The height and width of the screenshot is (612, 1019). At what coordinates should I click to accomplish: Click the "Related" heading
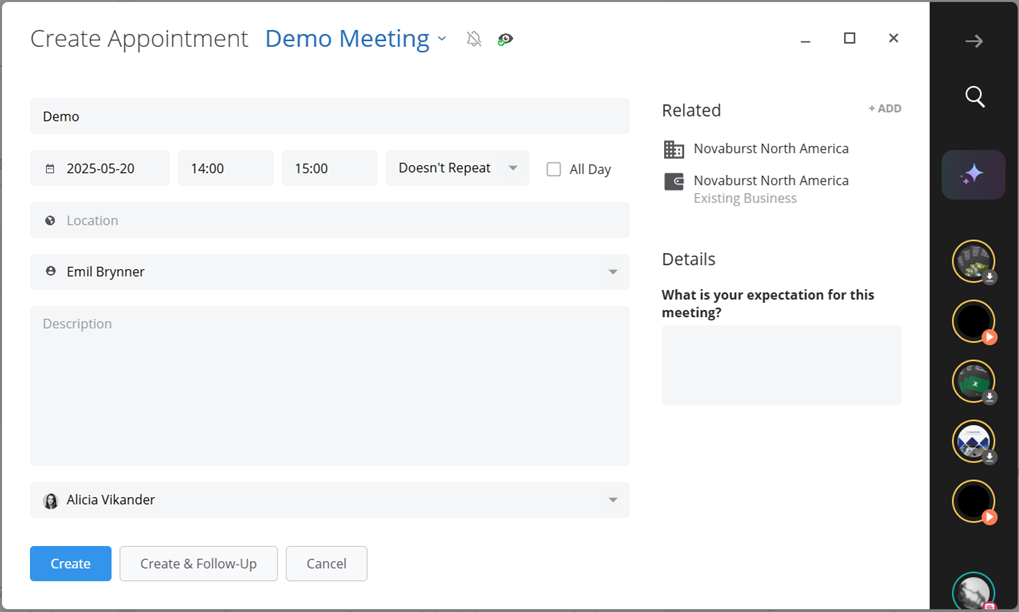pyautogui.click(x=691, y=110)
